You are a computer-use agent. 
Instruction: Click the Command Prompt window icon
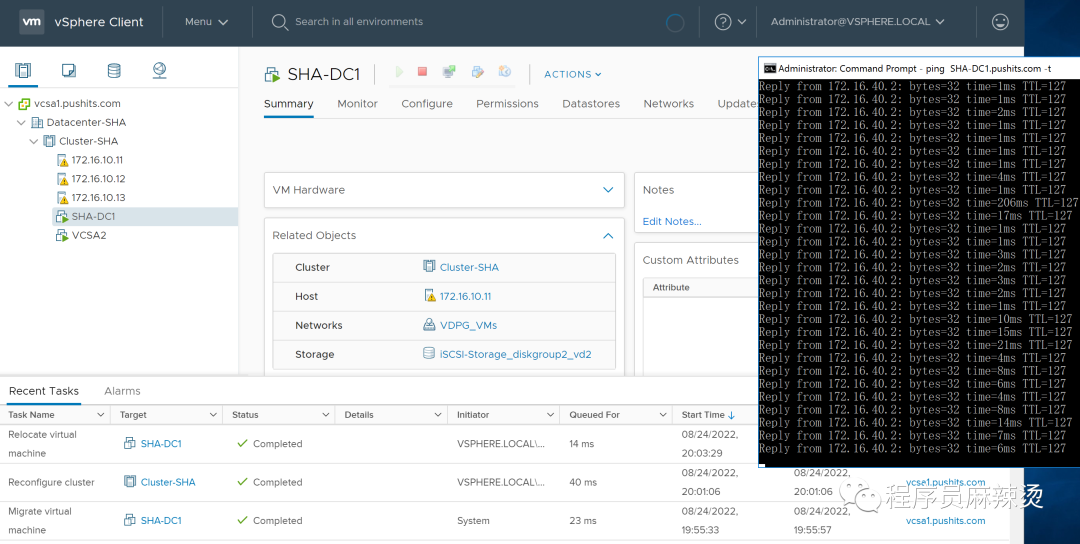tap(769, 69)
